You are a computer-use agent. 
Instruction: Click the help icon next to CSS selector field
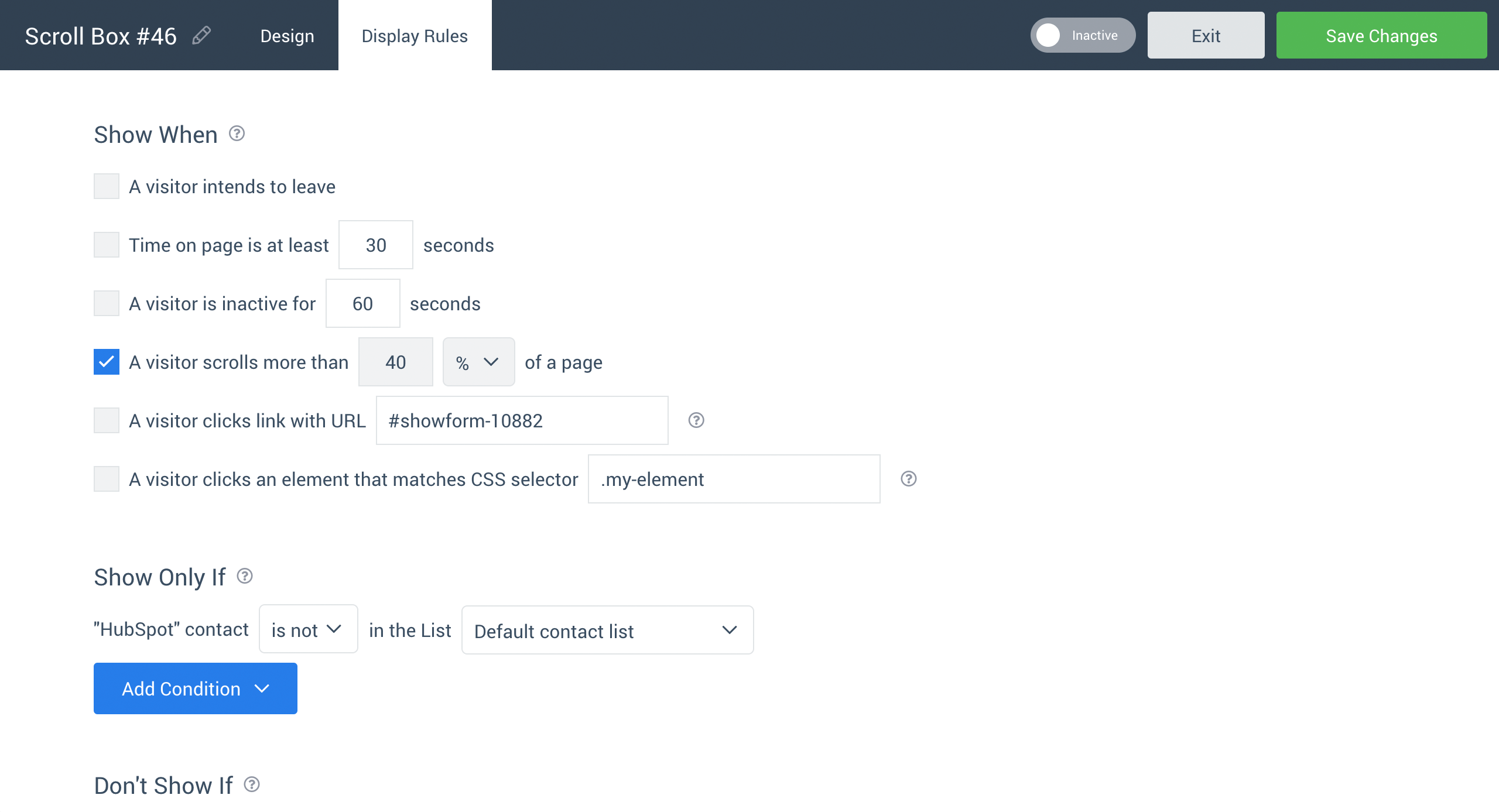click(907, 479)
